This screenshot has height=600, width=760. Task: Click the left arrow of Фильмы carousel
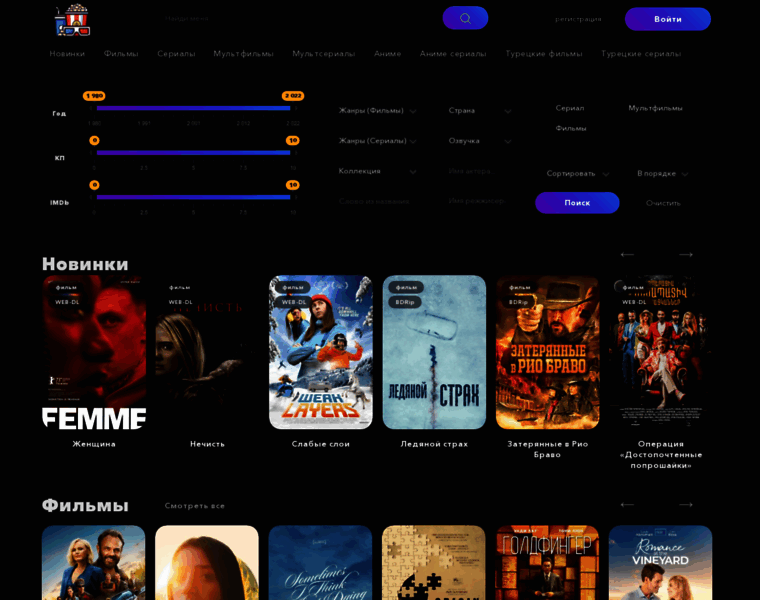tap(627, 505)
